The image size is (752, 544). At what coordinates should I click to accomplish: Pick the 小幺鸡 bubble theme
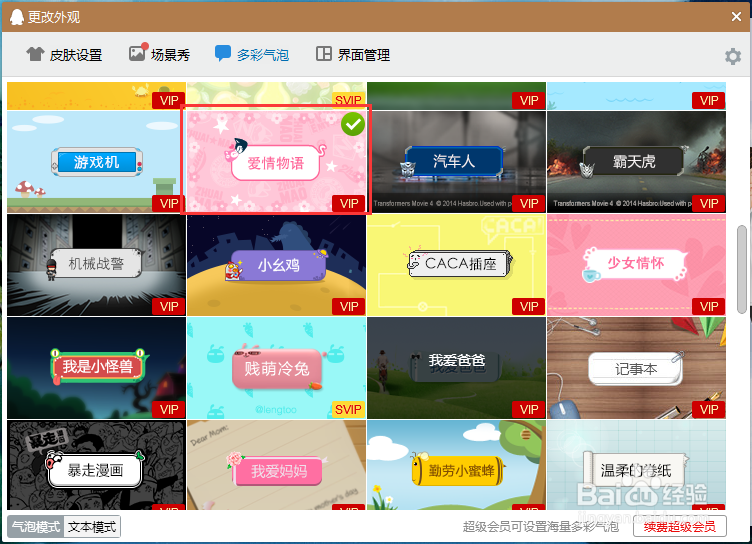click(x=276, y=265)
